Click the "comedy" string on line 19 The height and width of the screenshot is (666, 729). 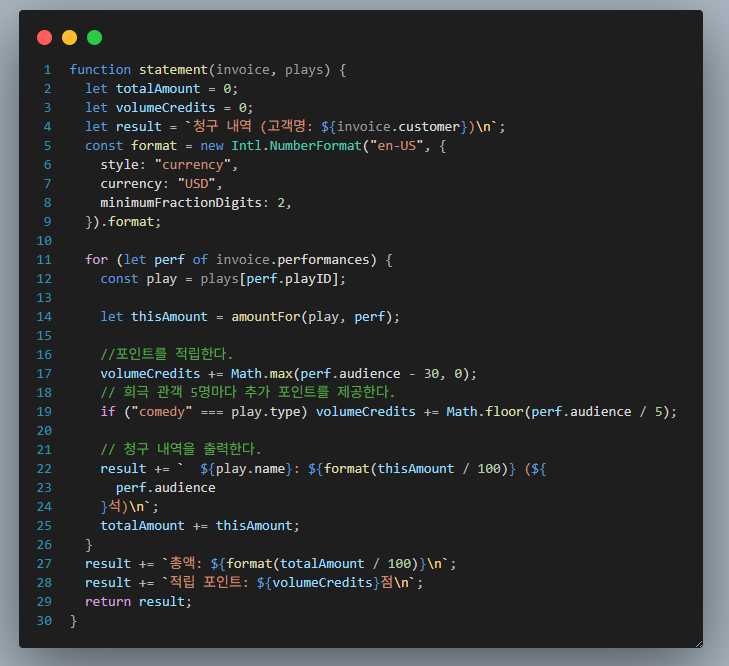[162, 412]
